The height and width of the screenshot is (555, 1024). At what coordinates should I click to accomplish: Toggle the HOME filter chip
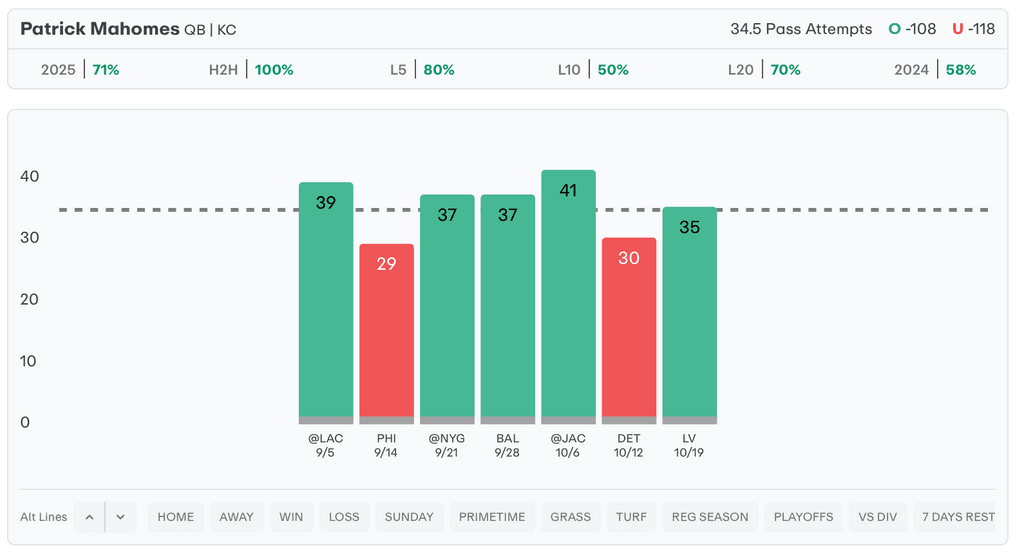[x=176, y=517]
